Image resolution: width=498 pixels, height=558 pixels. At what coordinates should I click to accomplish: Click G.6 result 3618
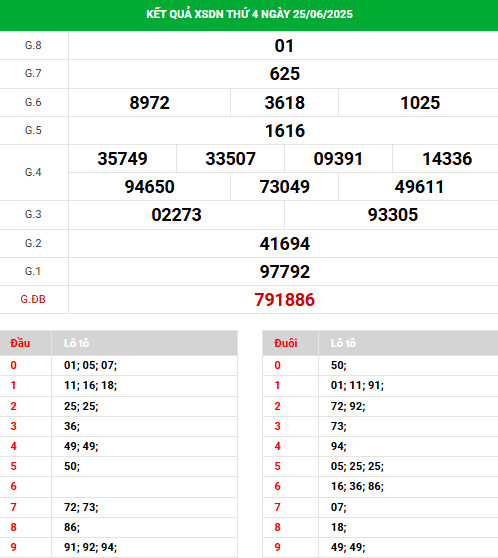click(x=284, y=103)
